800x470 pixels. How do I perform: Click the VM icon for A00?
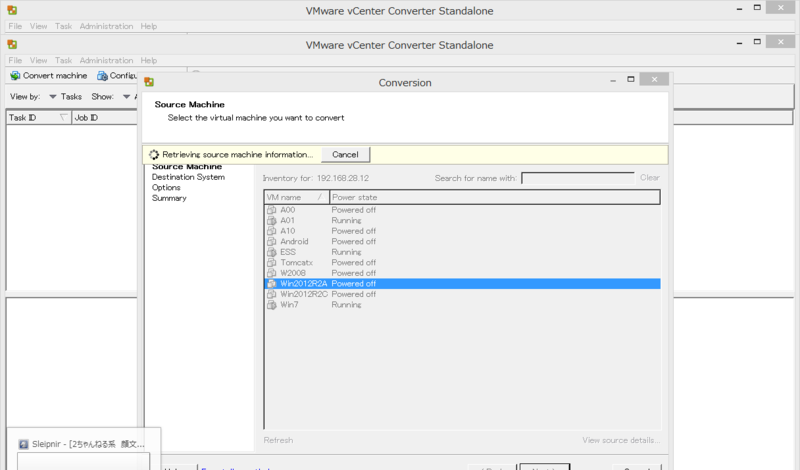coord(271,210)
